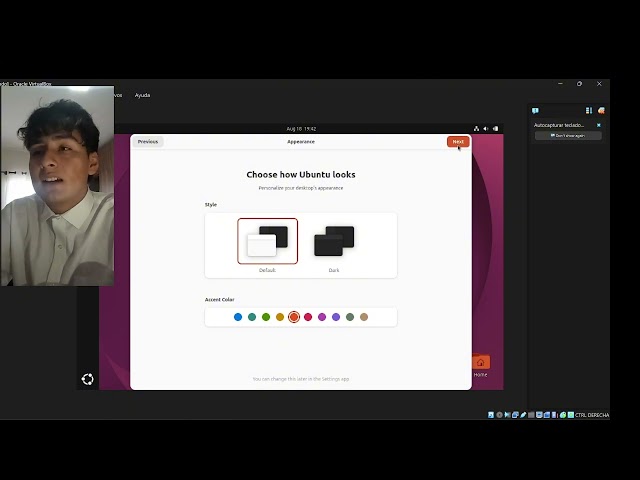This screenshot has height=480, width=640.
Task: Click the green mouse integration status icon
Action: coord(563,415)
